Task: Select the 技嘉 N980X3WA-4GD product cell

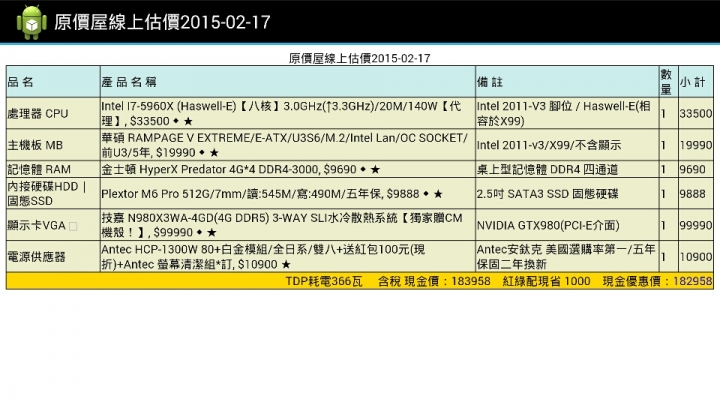Action: [x=288, y=225]
